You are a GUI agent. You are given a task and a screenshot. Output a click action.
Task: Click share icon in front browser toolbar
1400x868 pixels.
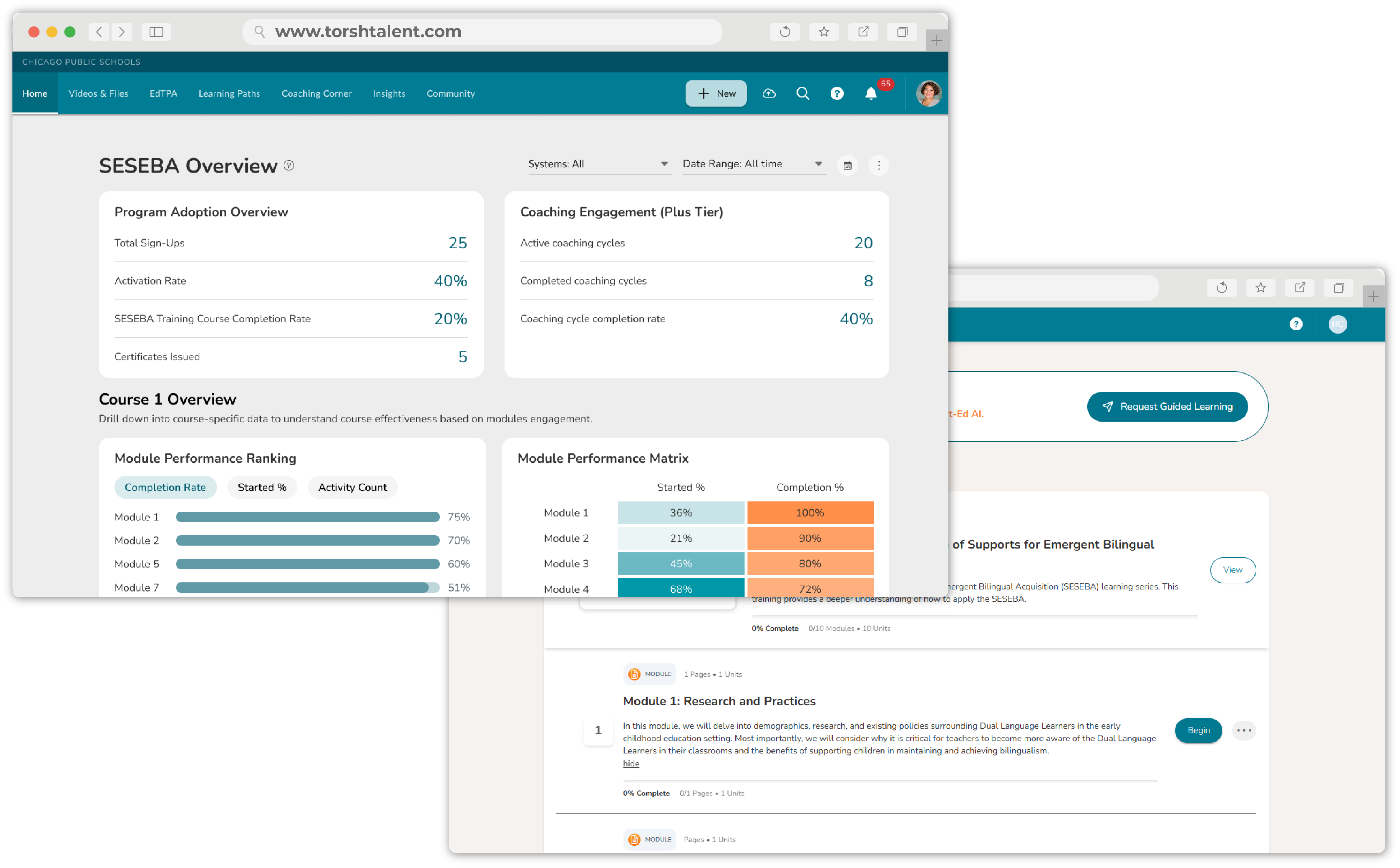(863, 32)
